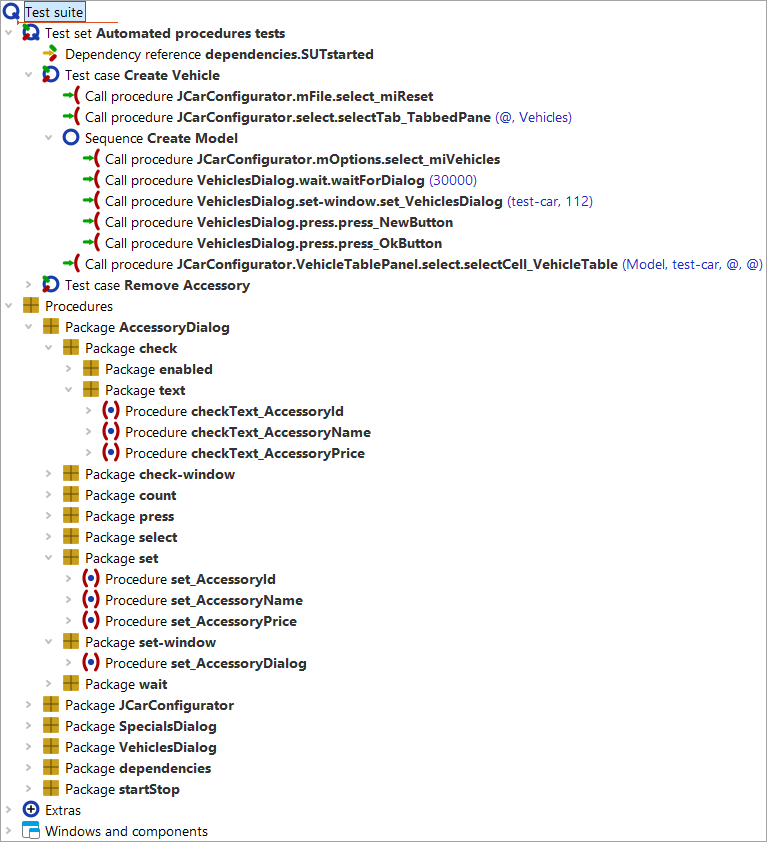Screen dimensions: 767x842
Task: Collapse the Procedures root node
Action: click(9, 306)
